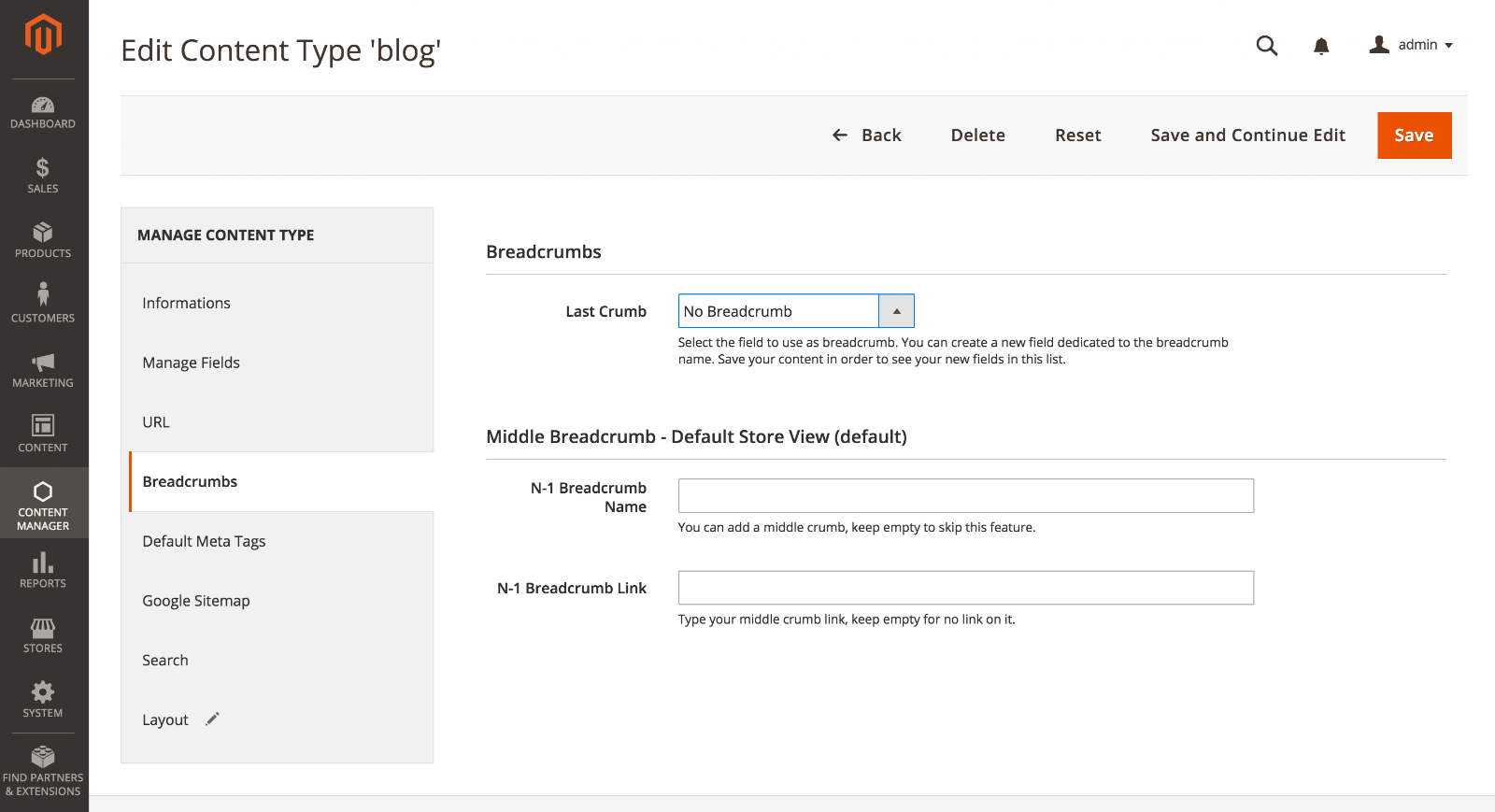Open the Stores sidebar menu
1495x812 pixels.
(43, 634)
